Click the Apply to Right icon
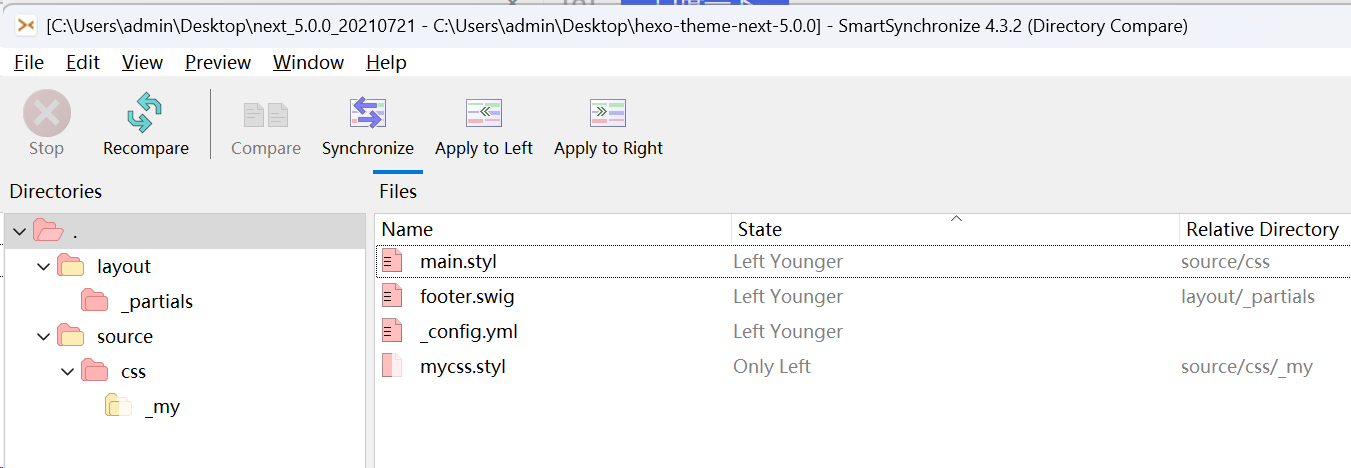The width and height of the screenshot is (1351, 468). tap(608, 113)
